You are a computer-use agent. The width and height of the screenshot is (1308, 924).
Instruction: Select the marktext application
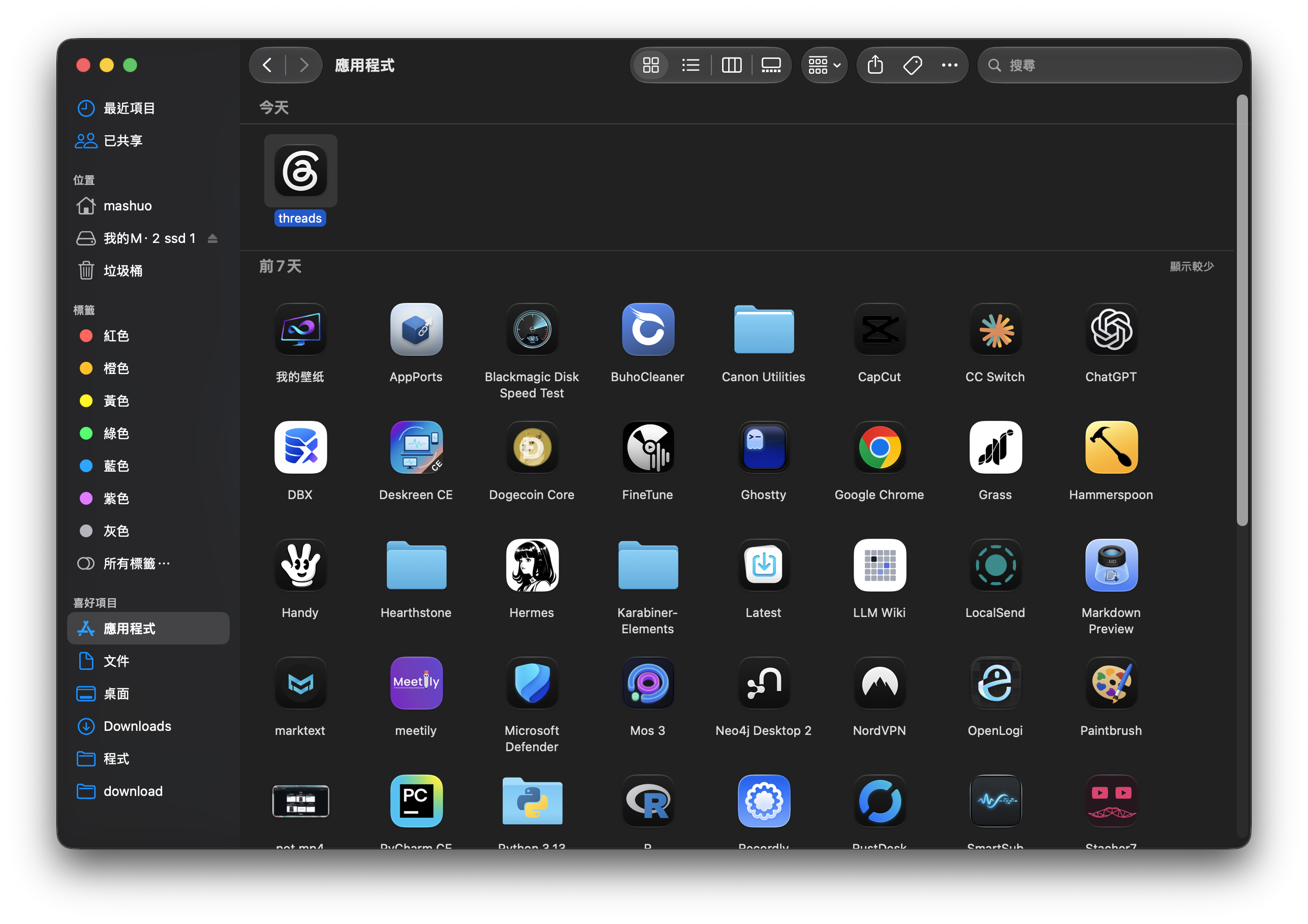point(300,683)
